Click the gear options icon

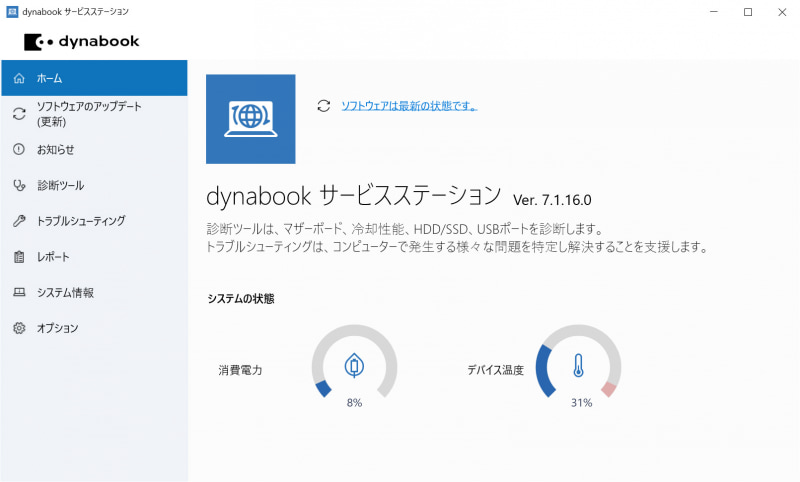[x=19, y=328]
